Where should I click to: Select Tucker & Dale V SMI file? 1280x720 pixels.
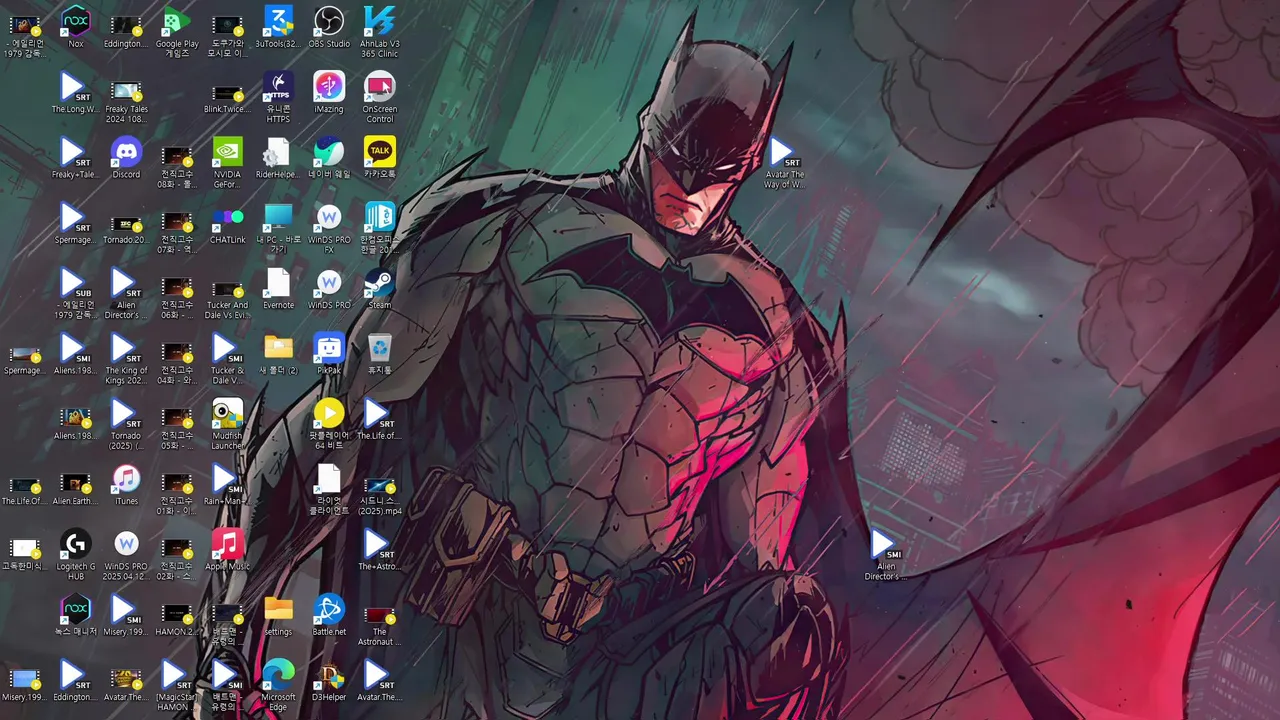(228, 359)
